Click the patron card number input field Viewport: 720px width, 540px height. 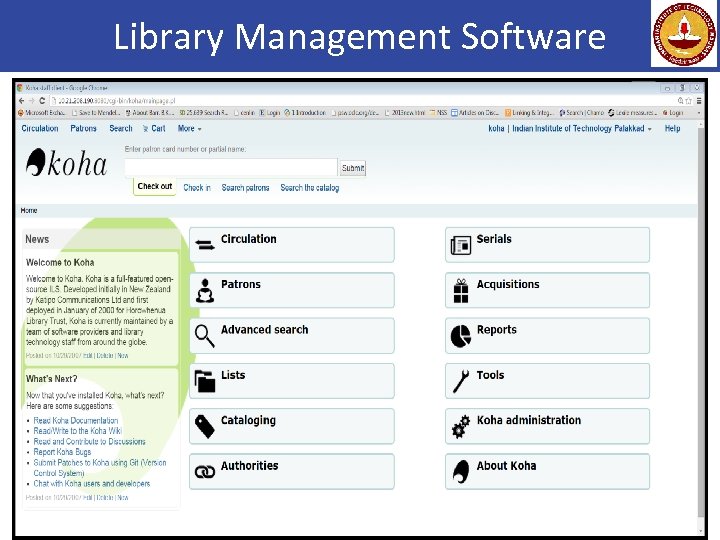click(x=231, y=168)
